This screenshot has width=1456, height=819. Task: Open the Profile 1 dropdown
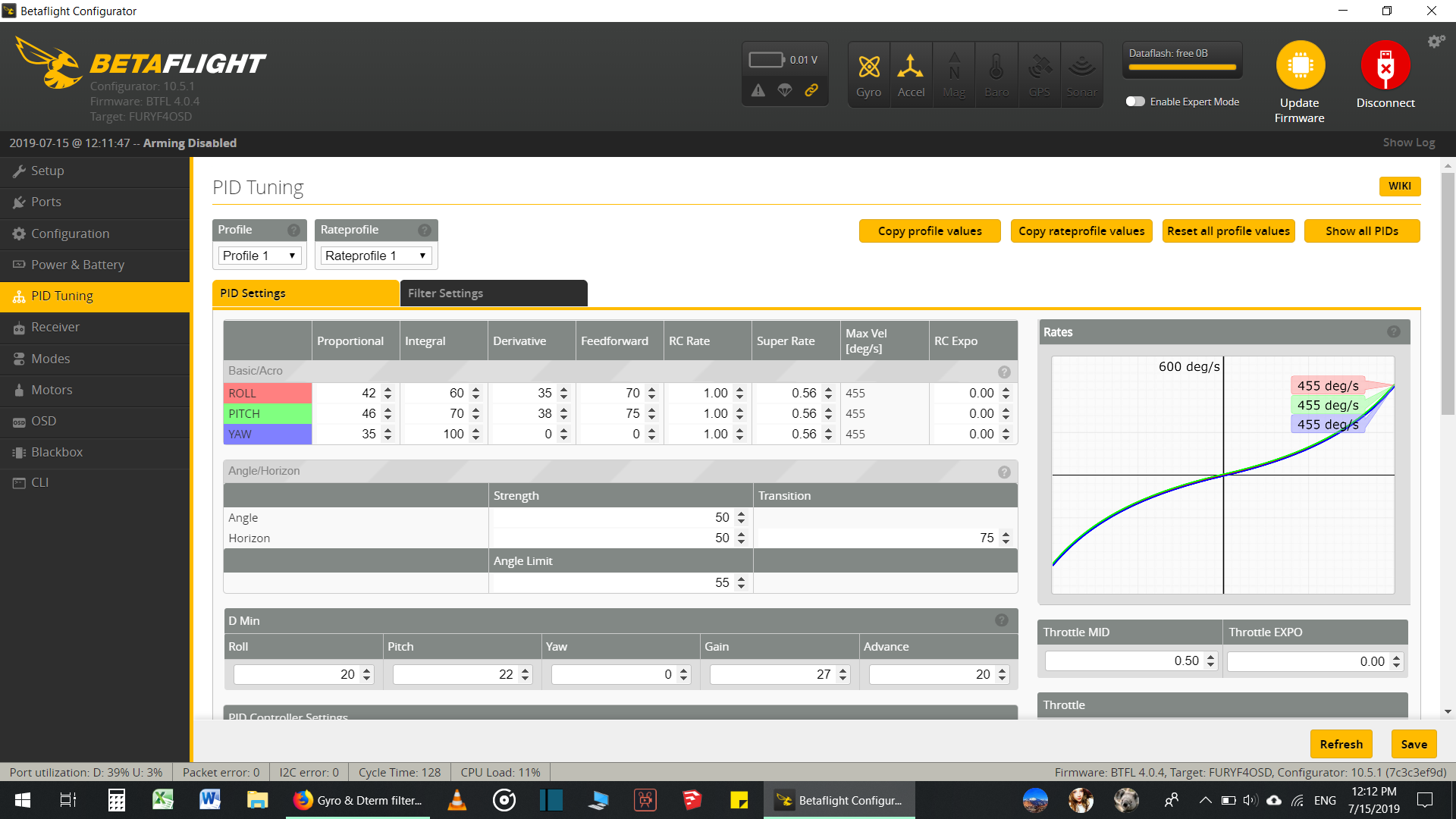(259, 256)
